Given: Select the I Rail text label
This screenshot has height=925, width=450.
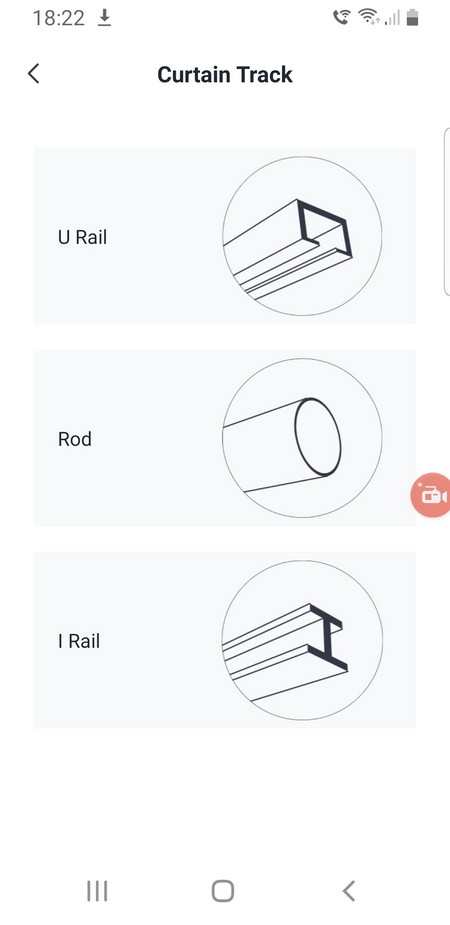Looking at the screenshot, I should coord(79,641).
